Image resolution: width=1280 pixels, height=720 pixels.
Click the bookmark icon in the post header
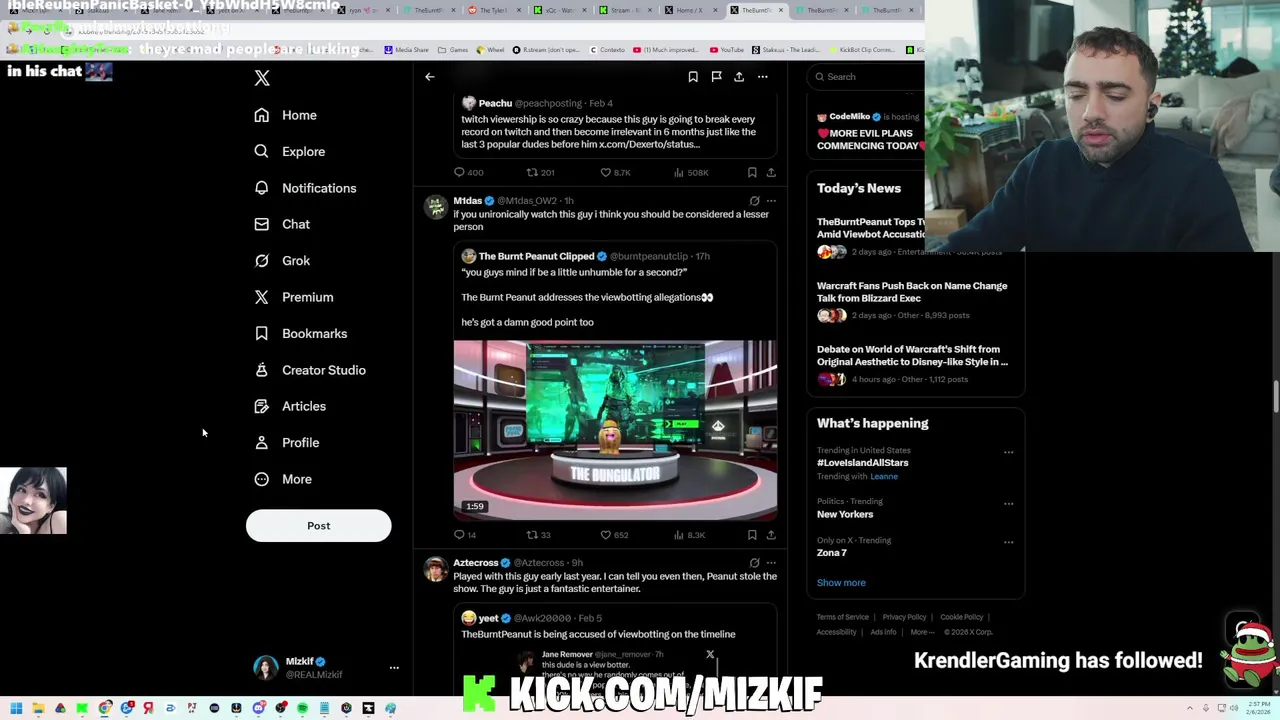point(693,77)
